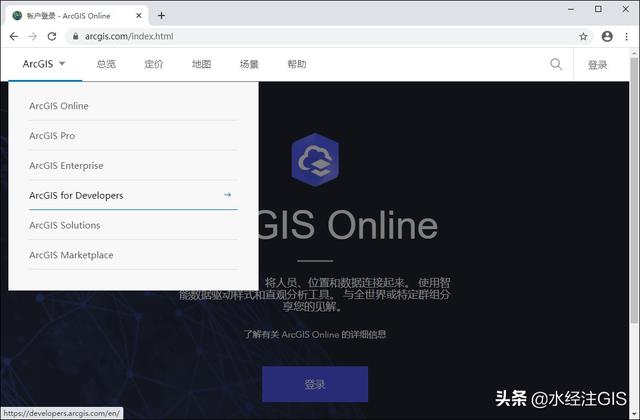Select ArcGIS Solutions from the dropdown
640x420 pixels.
pyautogui.click(x=133, y=225)
